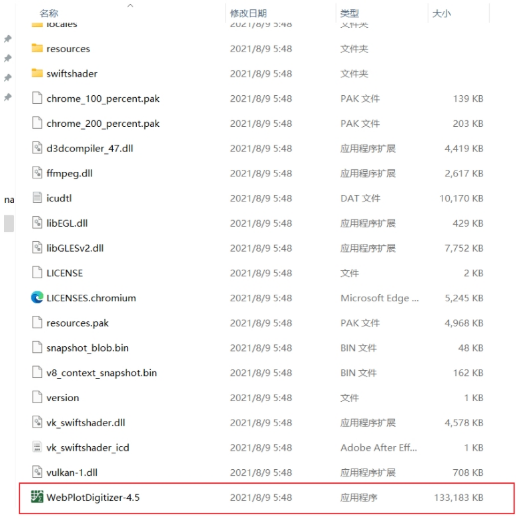Sort by the 大小 column header
516x518 pixels.
click(x=442, y=13)
